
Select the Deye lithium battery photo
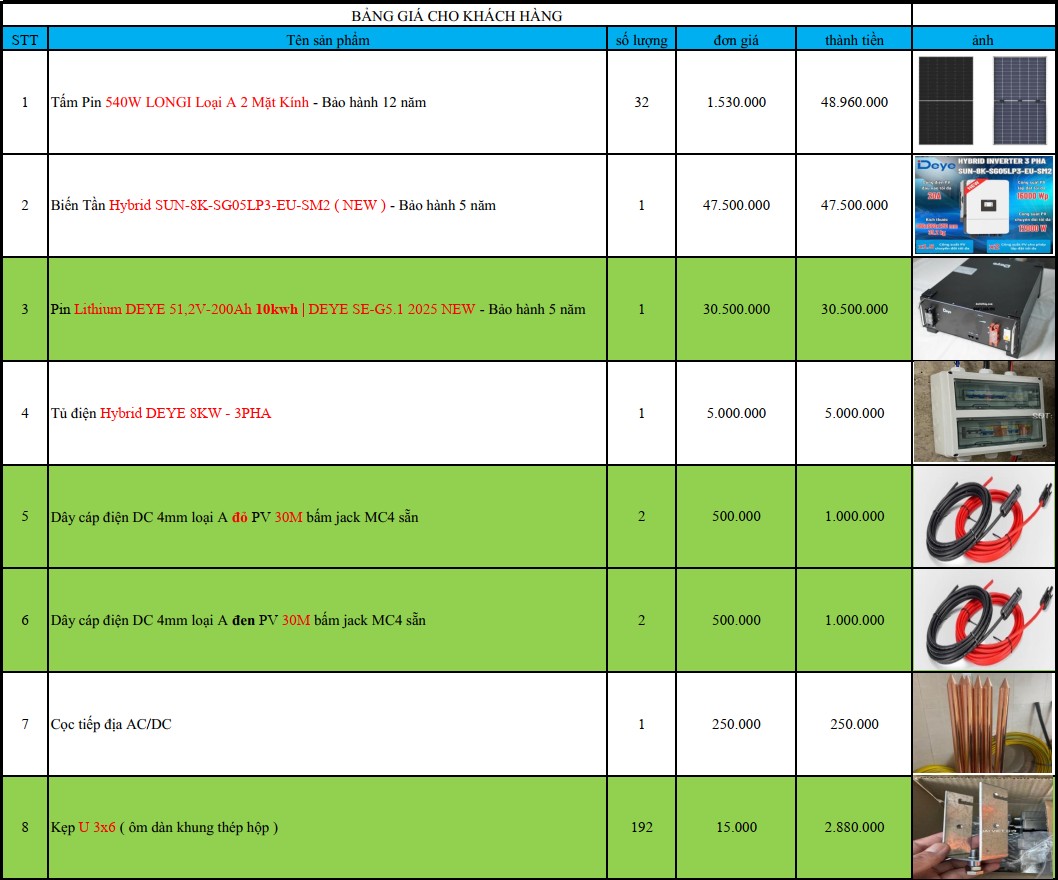(984, 309)
